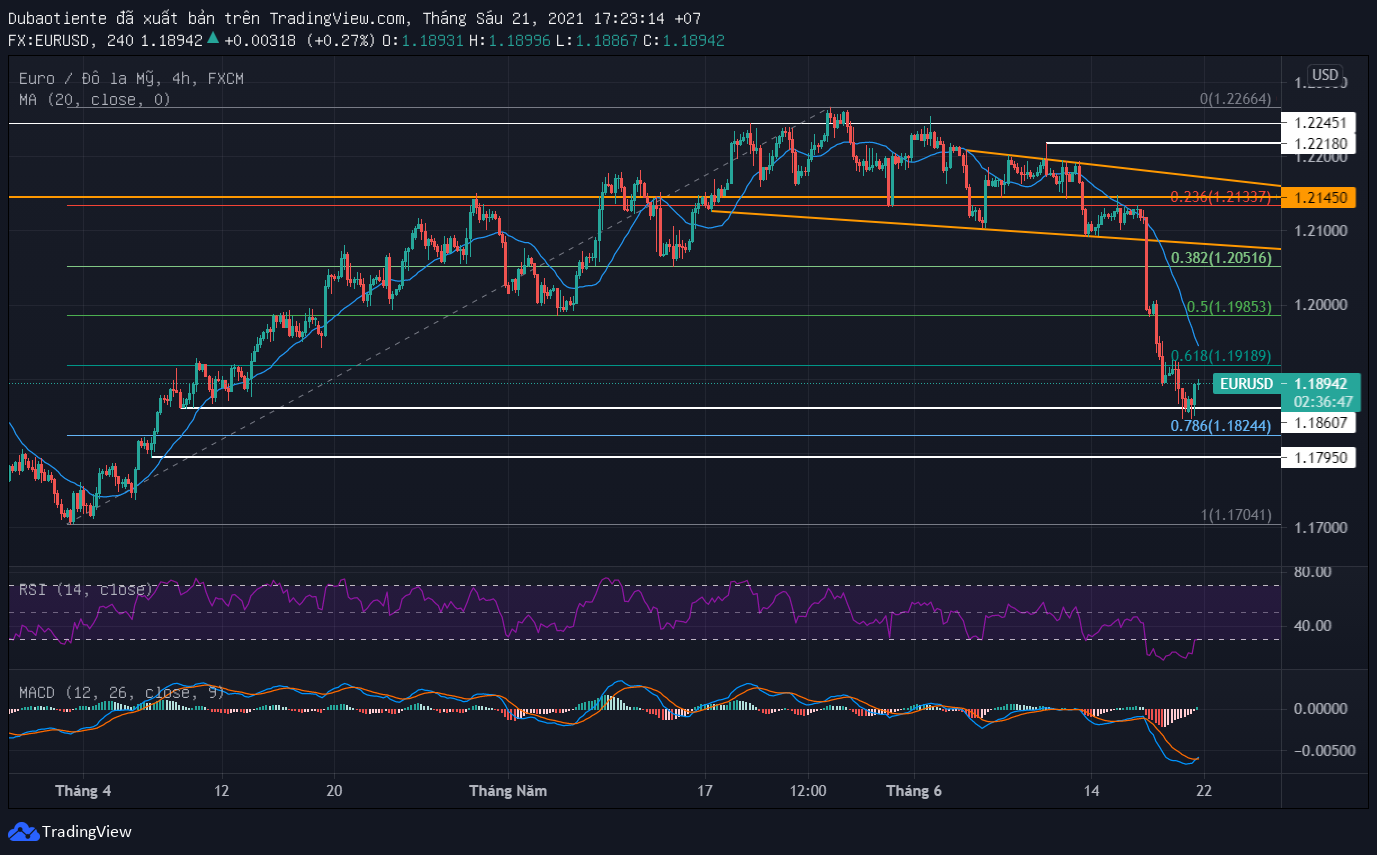Click the 02:36:47 candle countdown timer
Image resolution: width=1377 pixels, height=855 pixels.
pyautogui.click(x=1323, y=402)
